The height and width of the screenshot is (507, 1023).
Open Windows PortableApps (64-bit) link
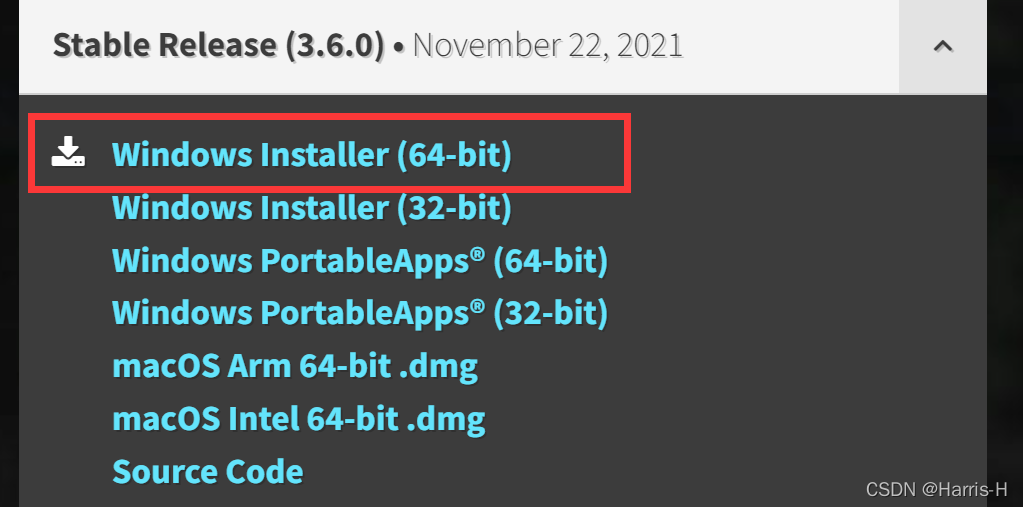click(x=360, y=260)
